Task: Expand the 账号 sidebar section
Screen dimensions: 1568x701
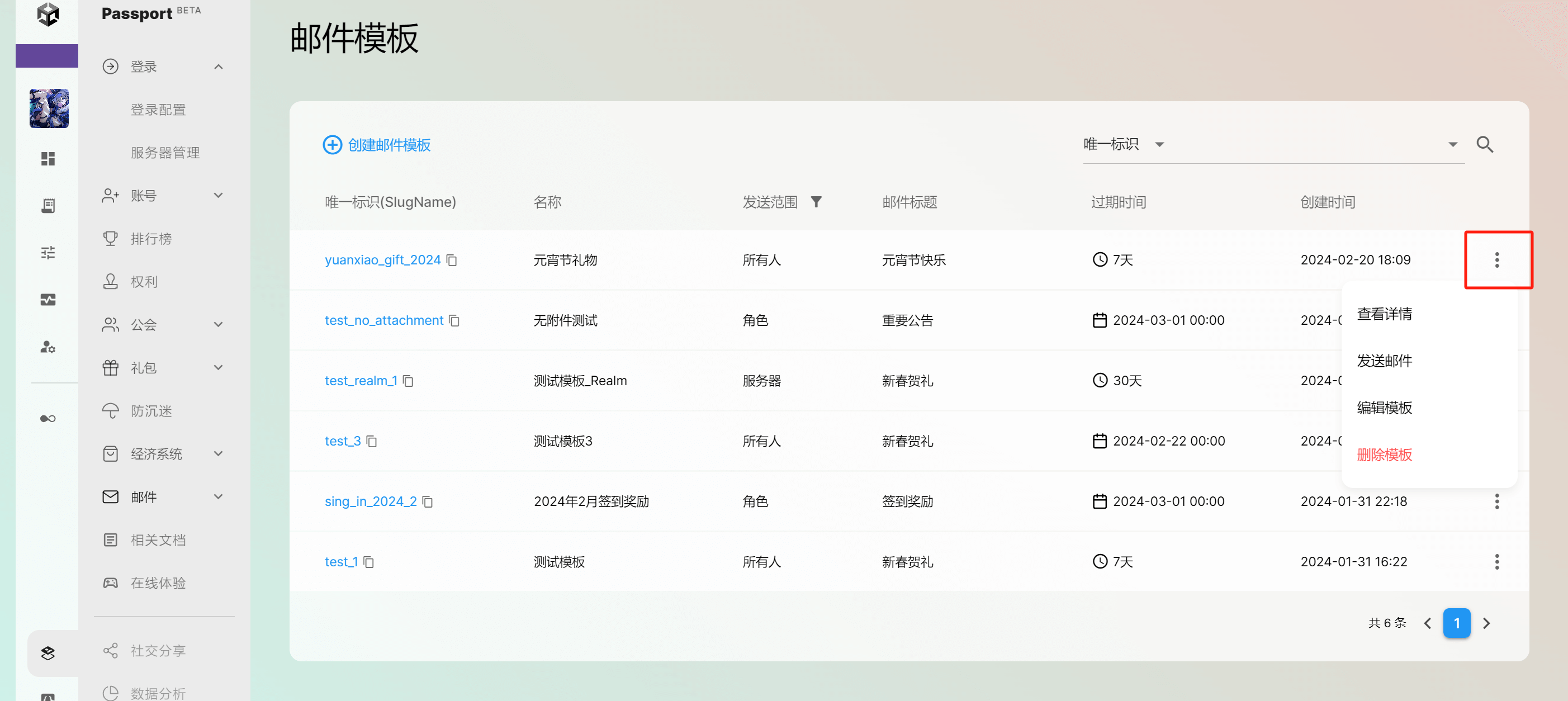Action: (219, 195)
